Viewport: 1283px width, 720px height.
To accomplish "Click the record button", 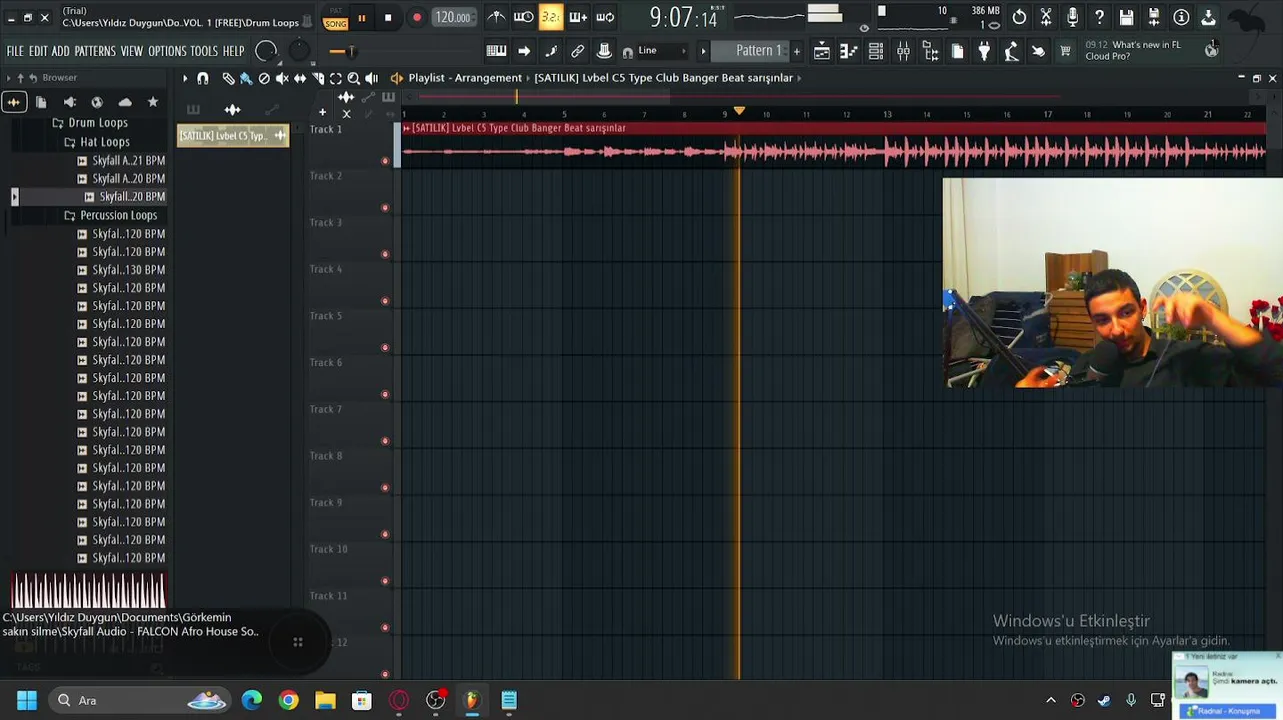I will [416, 18].
